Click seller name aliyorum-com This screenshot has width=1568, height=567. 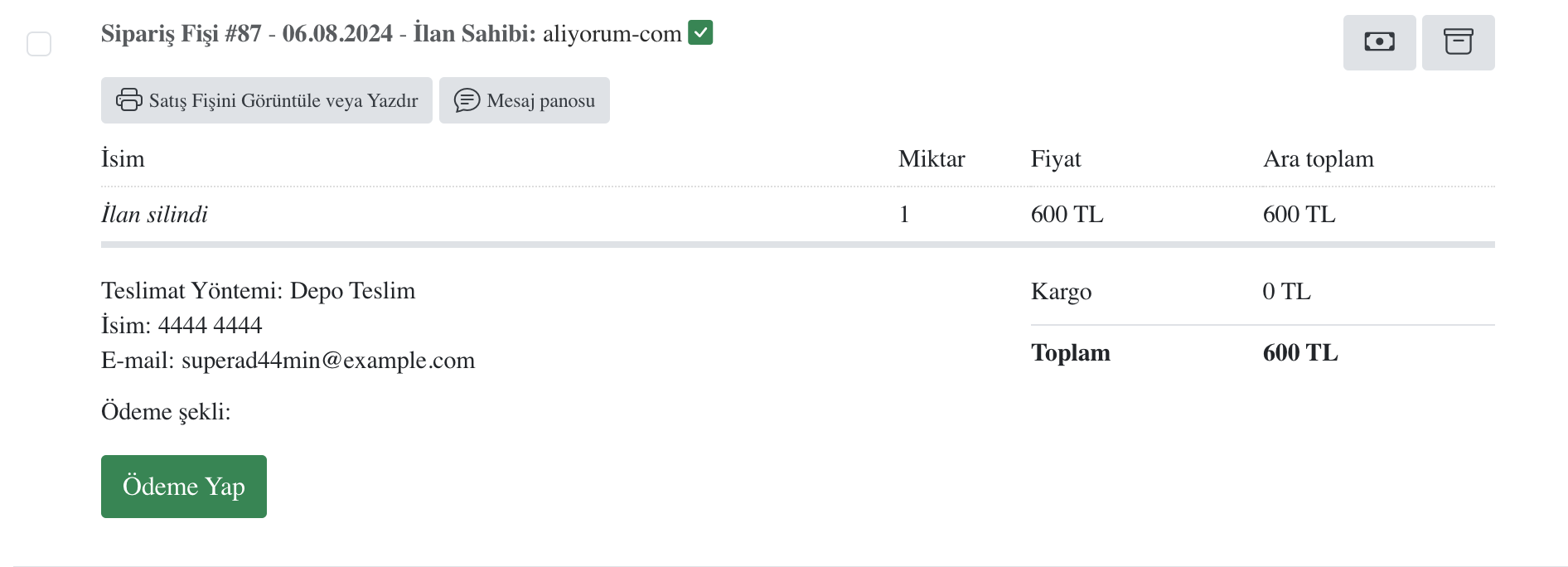(x=612, y=34)
